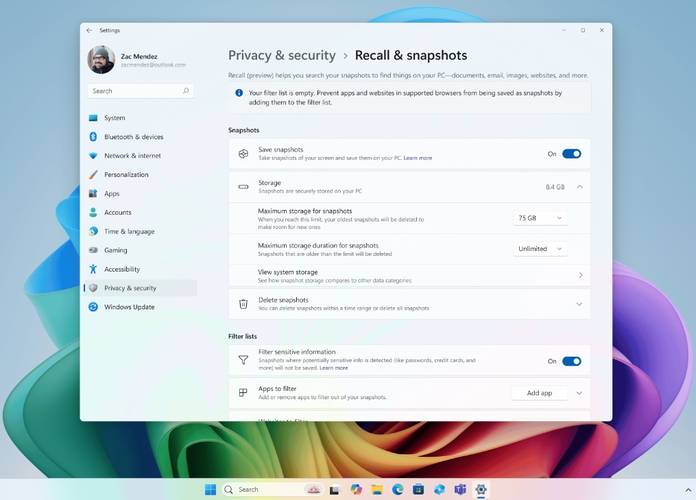Open Microsoft Teams from taskbar

click(x=460, y=489)
